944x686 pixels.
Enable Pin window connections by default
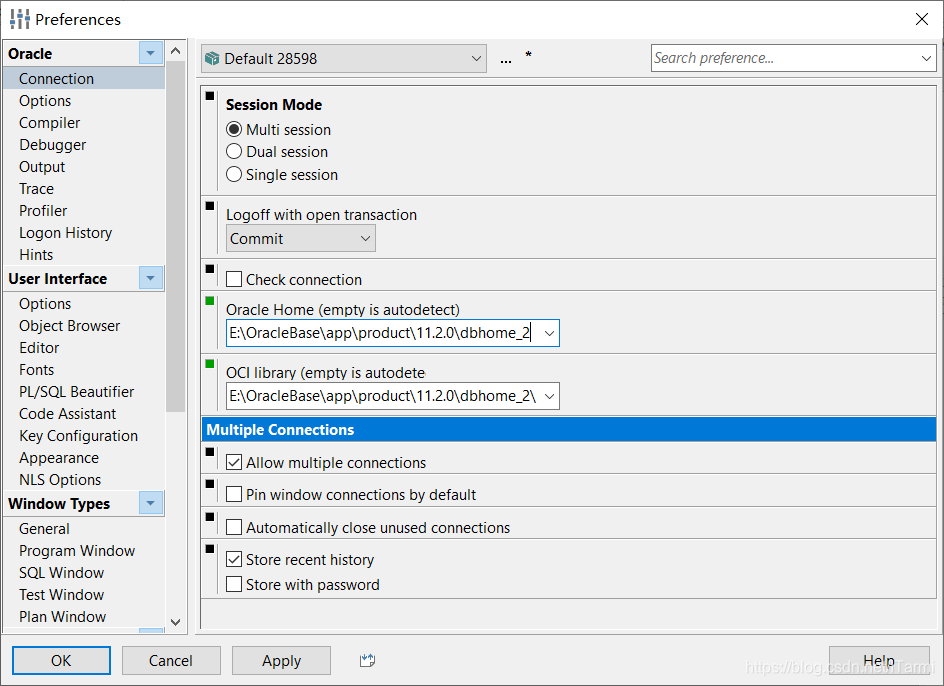(x=234, y=494)
